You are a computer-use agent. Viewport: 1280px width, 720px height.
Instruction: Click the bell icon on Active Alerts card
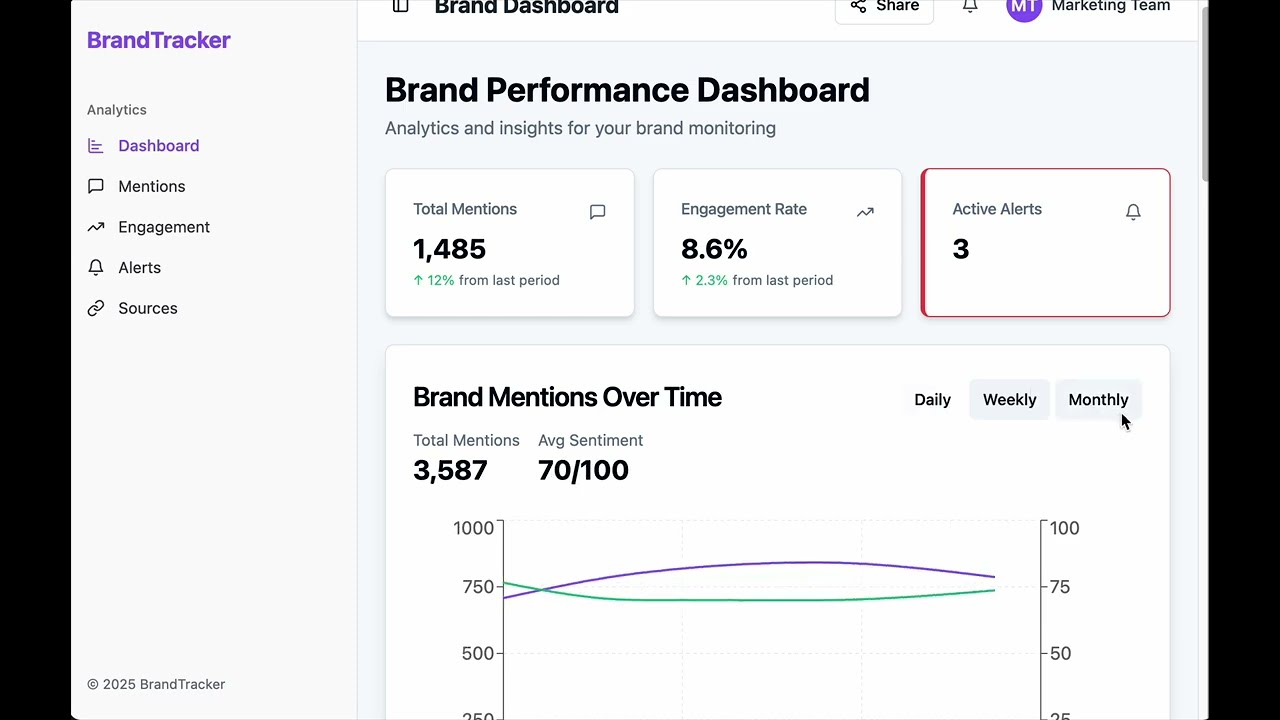pos(1133,212)
